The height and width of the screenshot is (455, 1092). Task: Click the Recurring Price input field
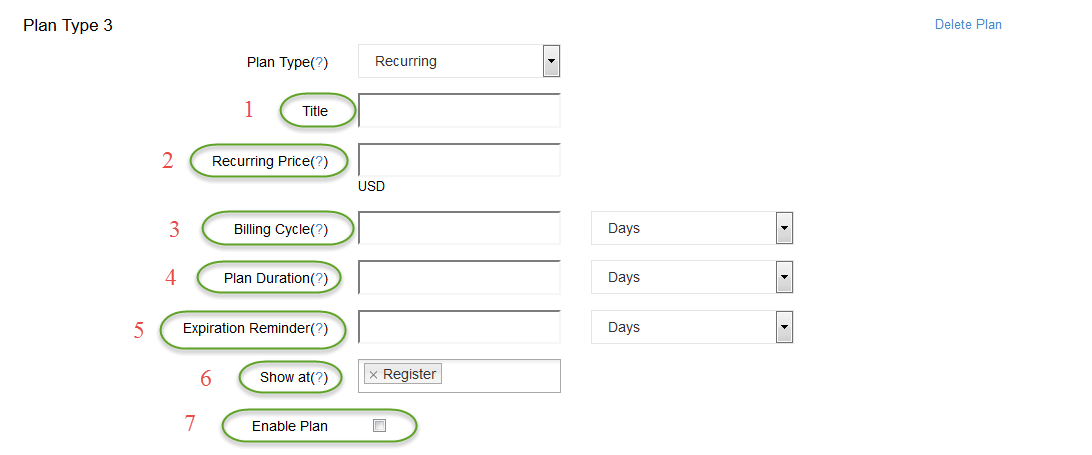pos(459,160)
